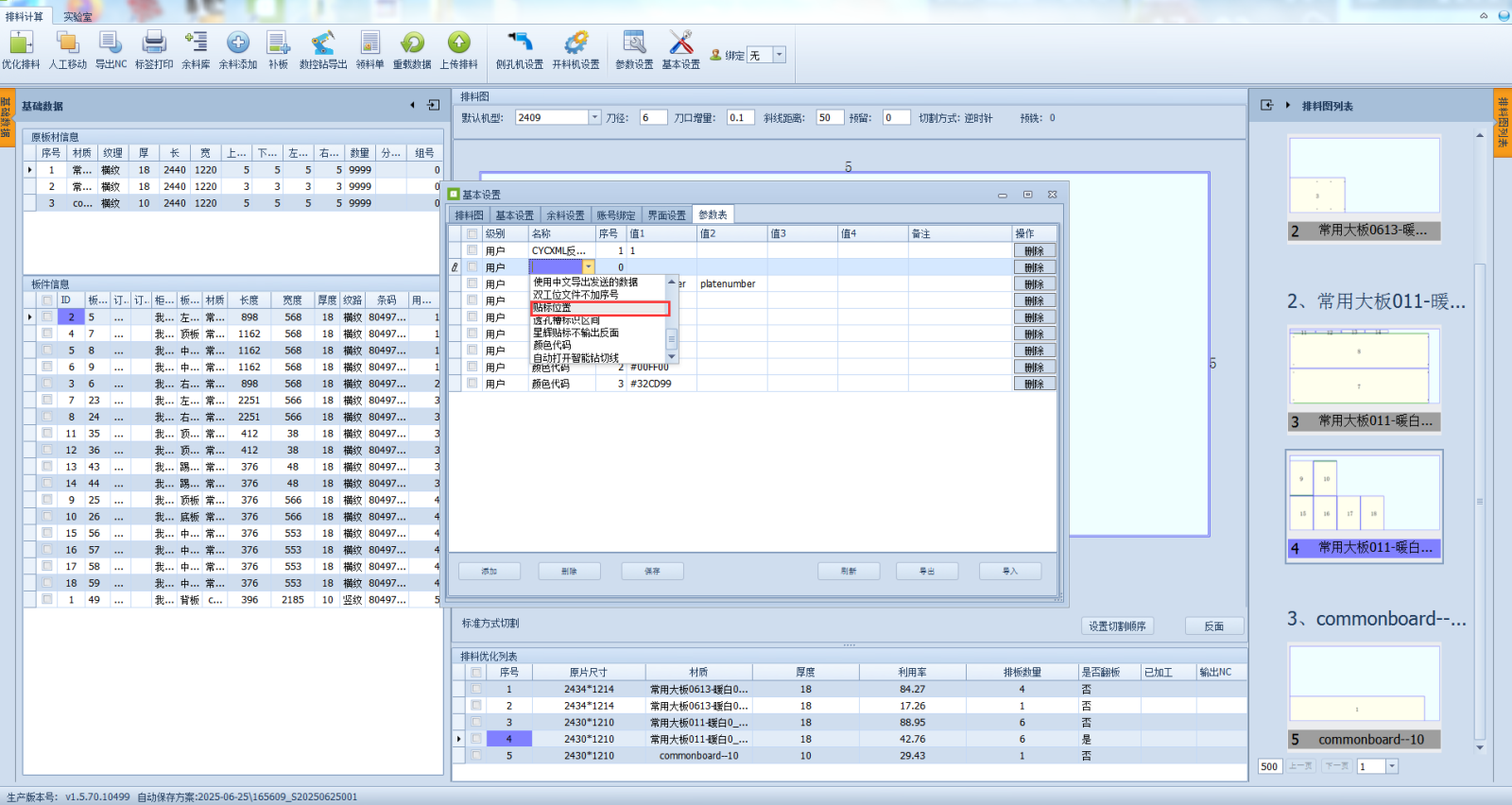Tick the checkbox of the CYCXML反... row
This screenshot has width=1512, height=805.
[x=472, y=250]
